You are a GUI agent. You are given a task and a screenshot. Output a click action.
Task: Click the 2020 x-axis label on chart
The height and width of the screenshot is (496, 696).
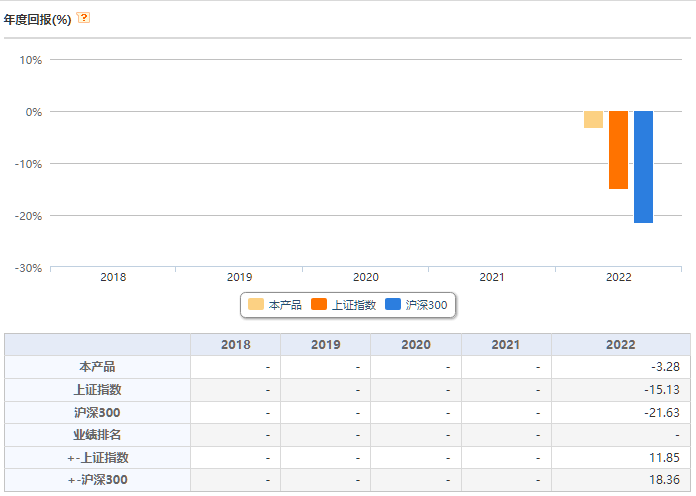(x=366, y=277)
